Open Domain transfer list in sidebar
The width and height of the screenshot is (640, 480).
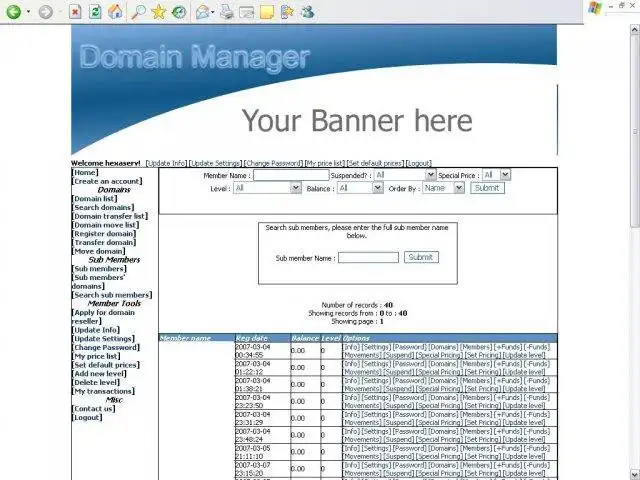(110, 216)
